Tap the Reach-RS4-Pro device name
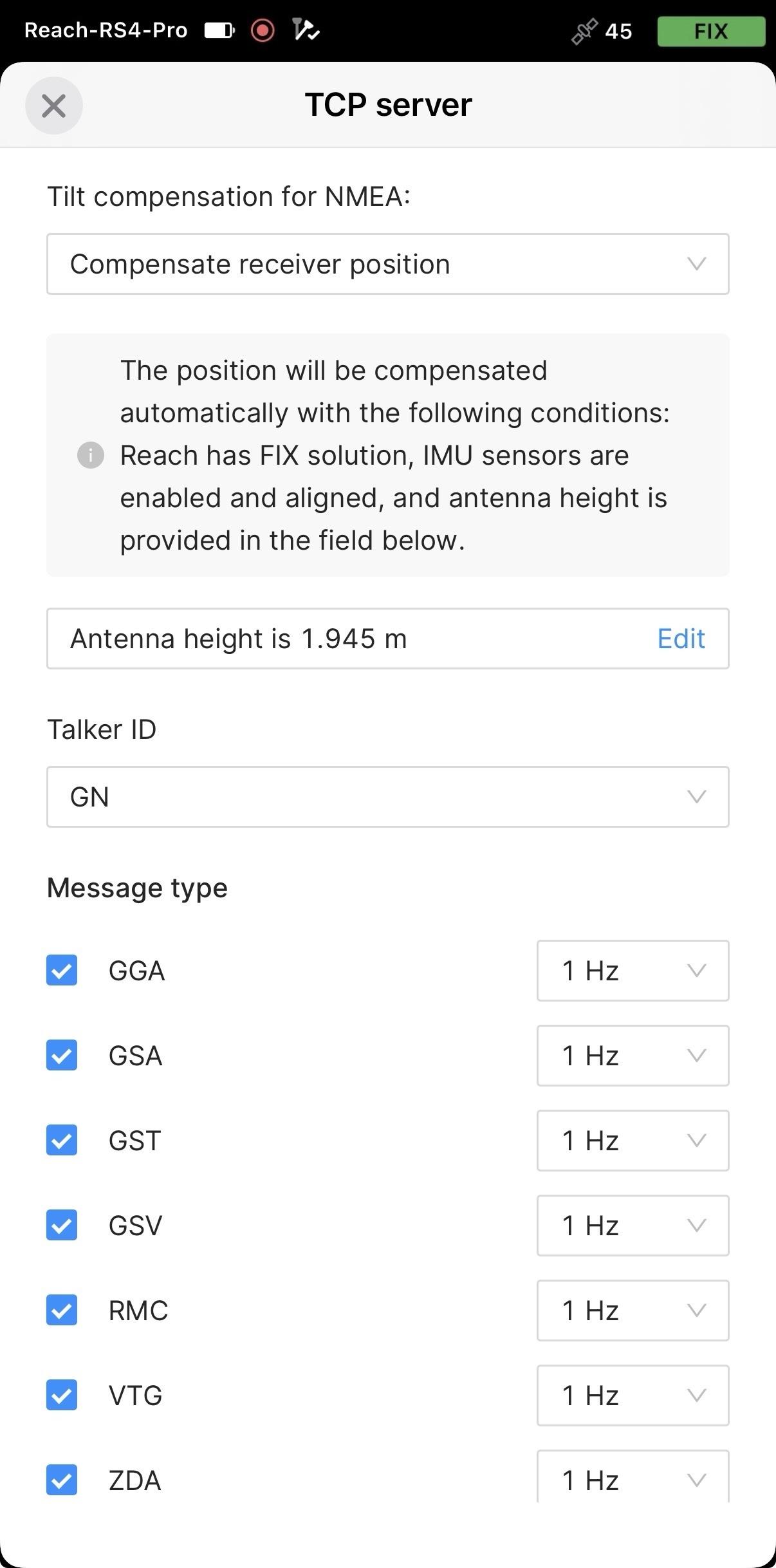776x1568 pixels. click(x=106, y=30)
